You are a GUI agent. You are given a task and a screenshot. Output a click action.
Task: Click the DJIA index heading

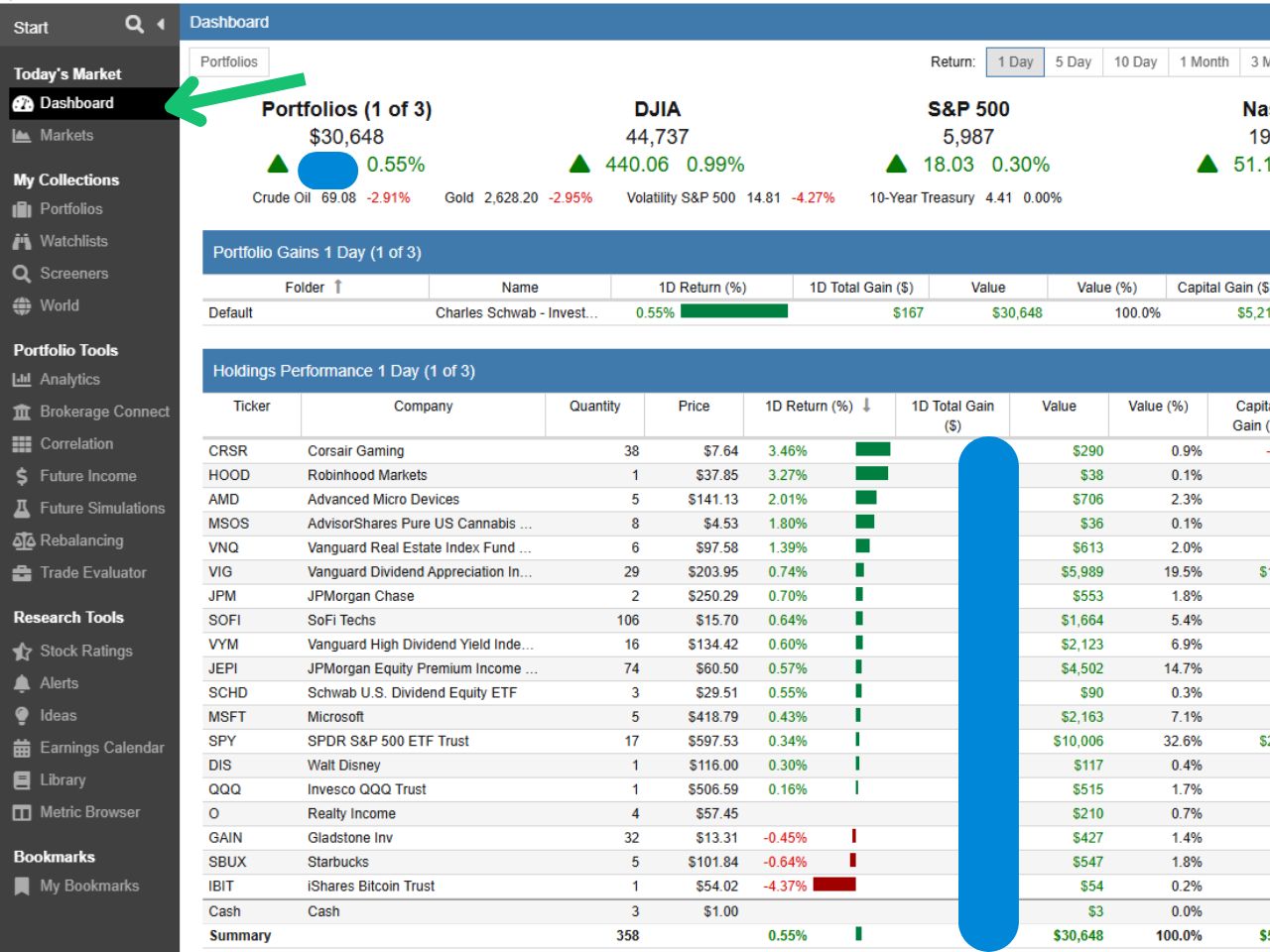657,109
